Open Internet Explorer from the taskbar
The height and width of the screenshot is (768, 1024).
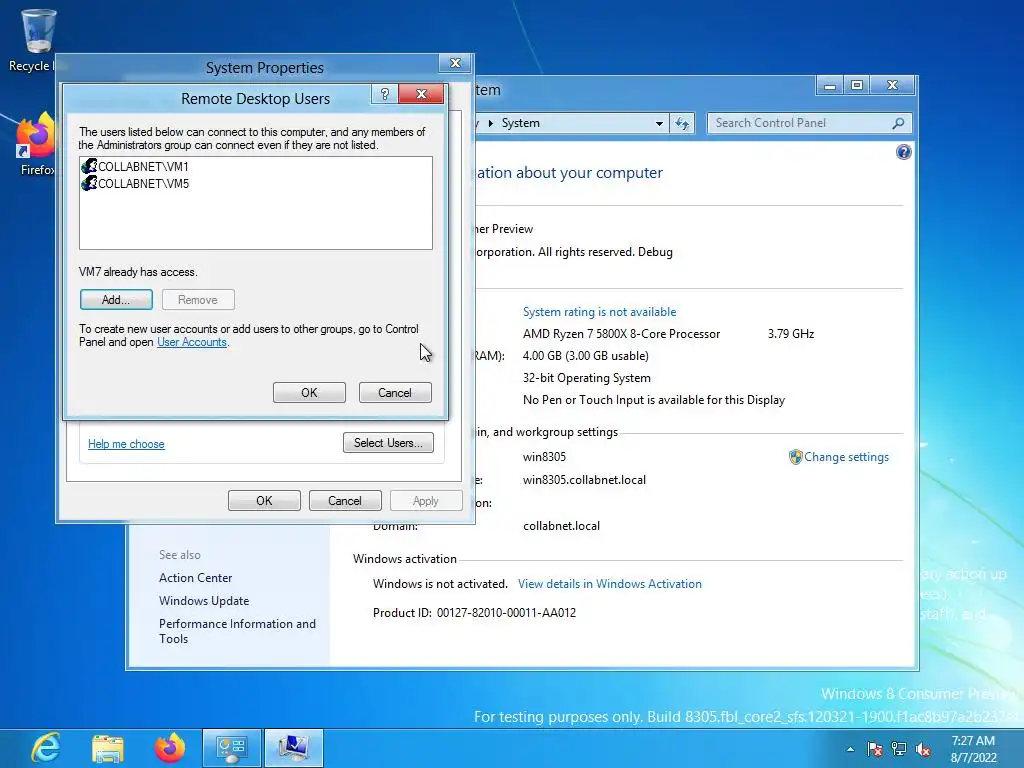pos(46,748)
